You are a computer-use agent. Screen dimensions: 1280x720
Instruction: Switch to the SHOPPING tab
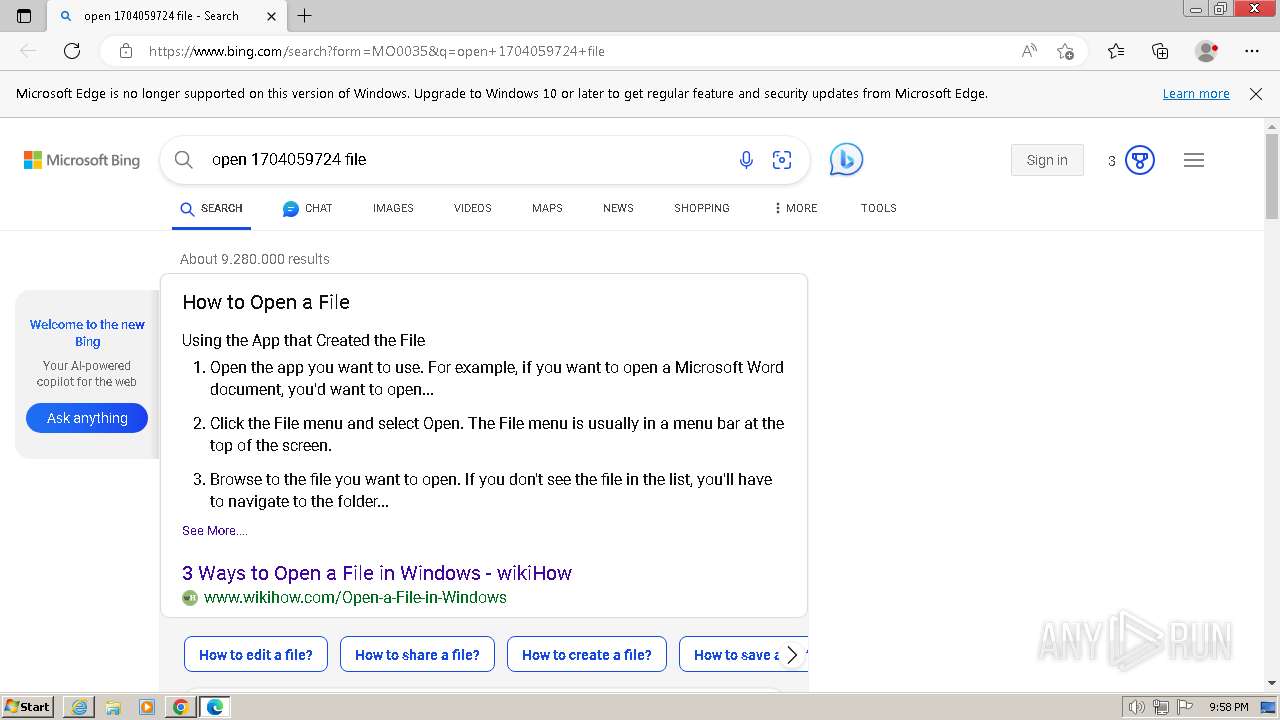pos(702,209)
